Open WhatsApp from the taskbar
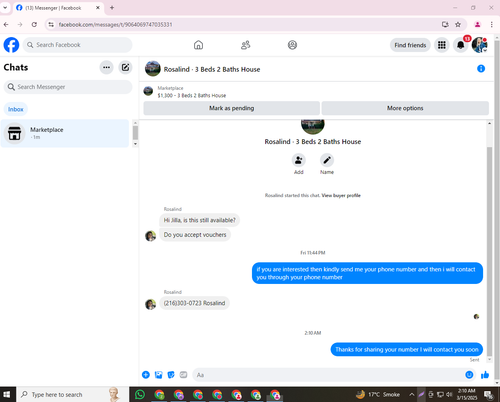This screenshot has height=402, width=500. point(140,394)
